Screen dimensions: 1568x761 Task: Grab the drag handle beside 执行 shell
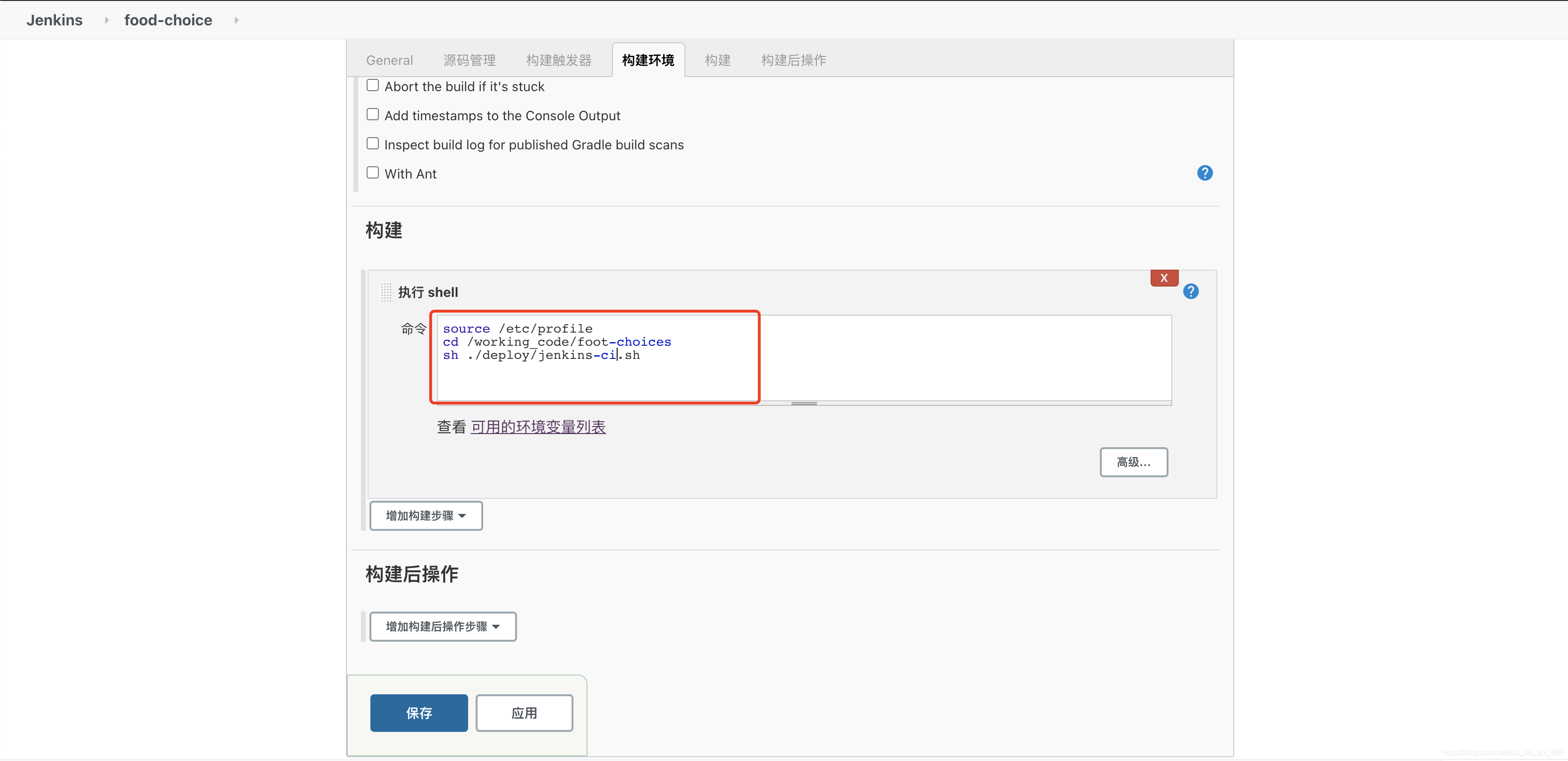(385, 292)
